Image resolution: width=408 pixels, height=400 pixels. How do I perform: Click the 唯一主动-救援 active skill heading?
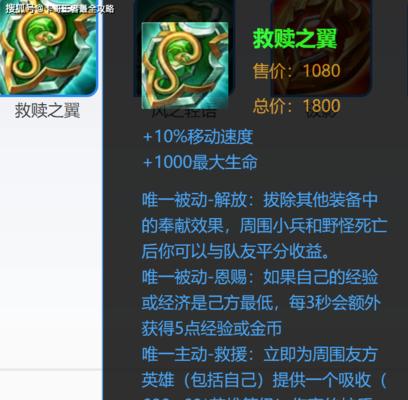[x=194, y=354]
